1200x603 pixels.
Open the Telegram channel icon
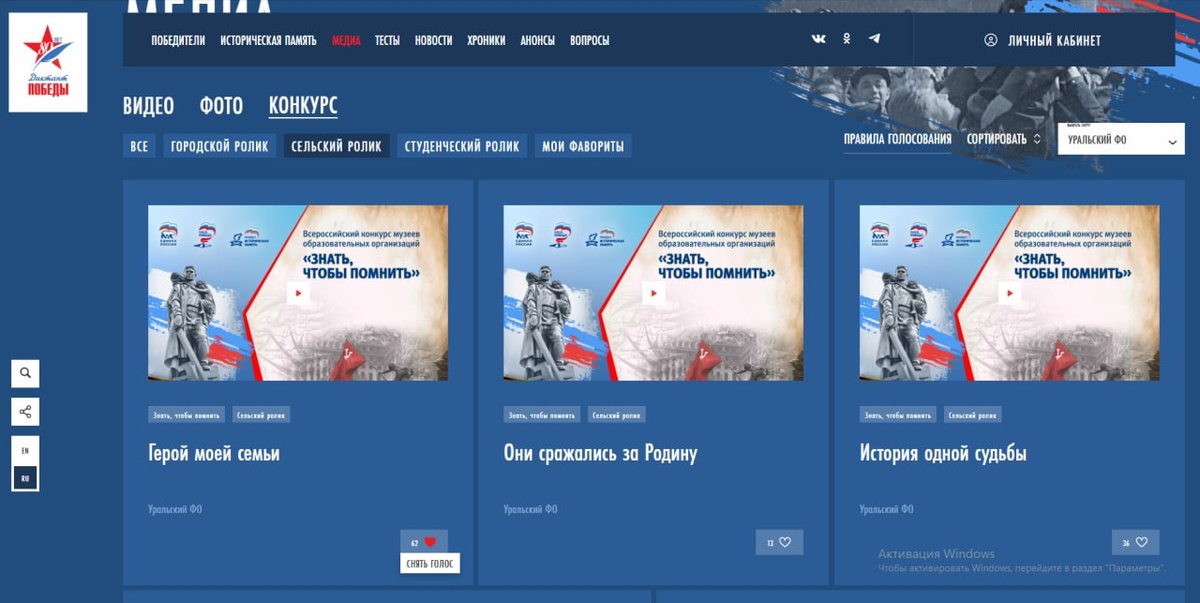(x=874, y=39)
